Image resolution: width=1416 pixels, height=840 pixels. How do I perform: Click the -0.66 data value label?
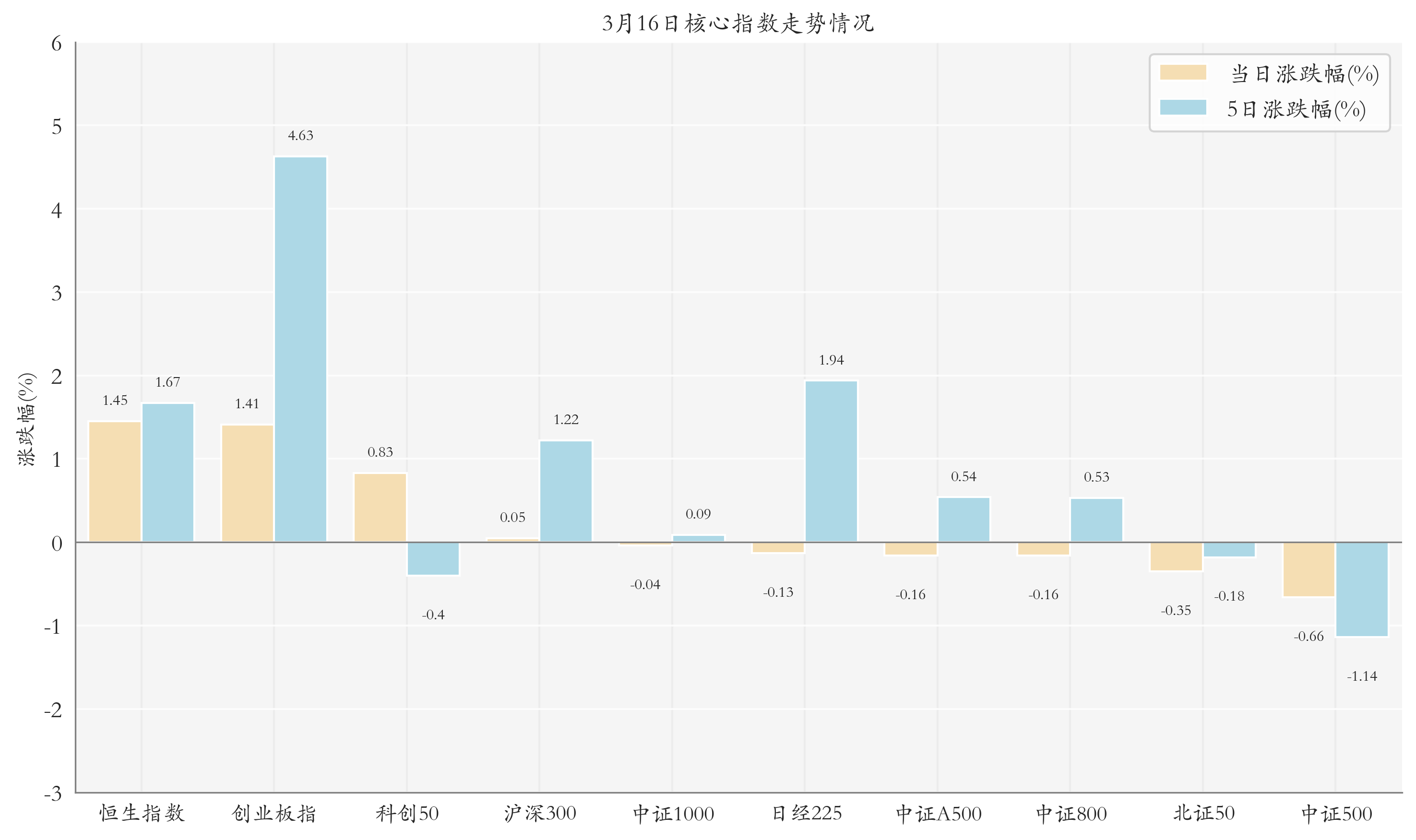pos(1308,636)
